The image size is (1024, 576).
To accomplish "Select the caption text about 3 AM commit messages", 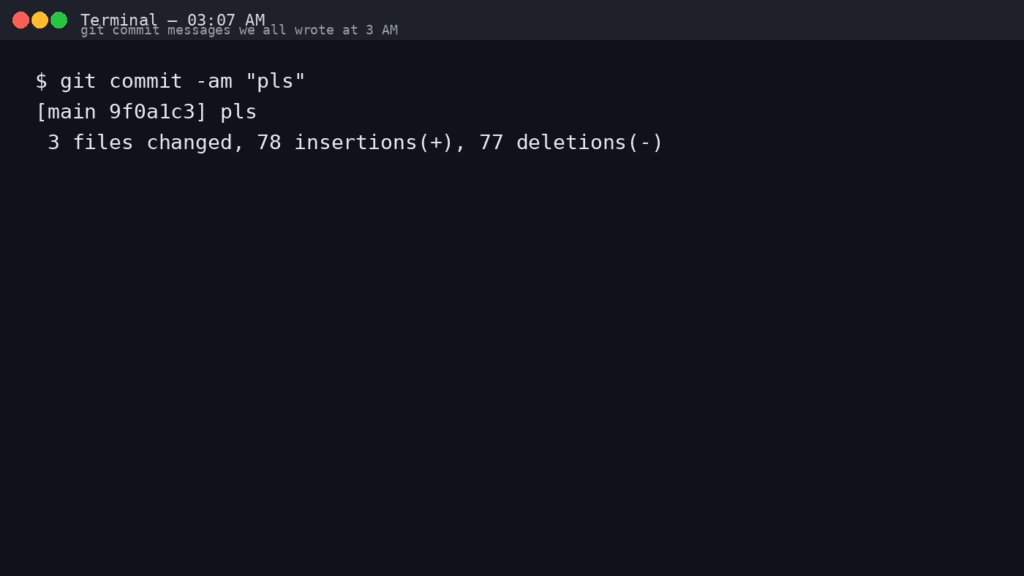I will point(239,30).
